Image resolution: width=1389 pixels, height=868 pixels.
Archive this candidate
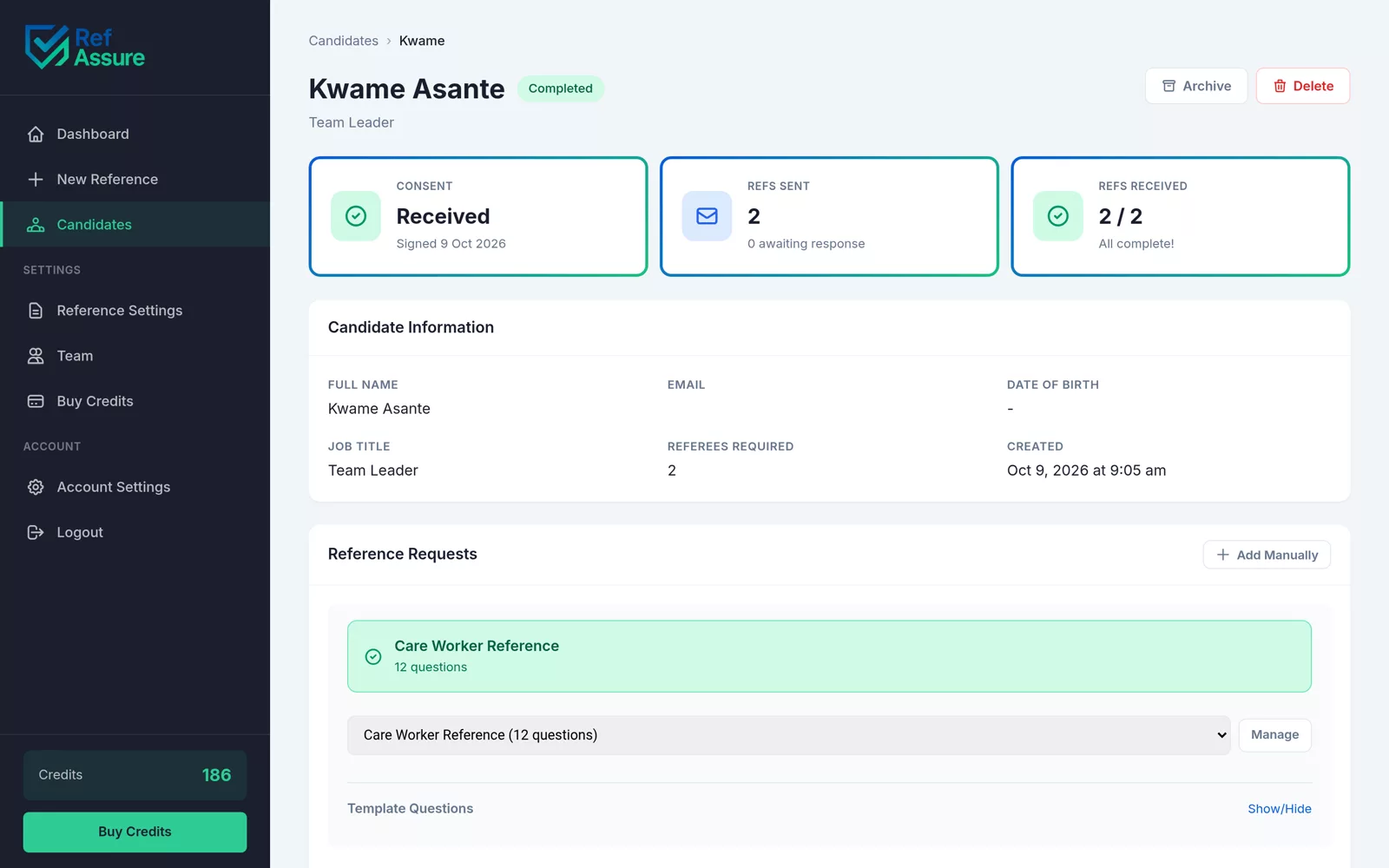point(1196,86)
